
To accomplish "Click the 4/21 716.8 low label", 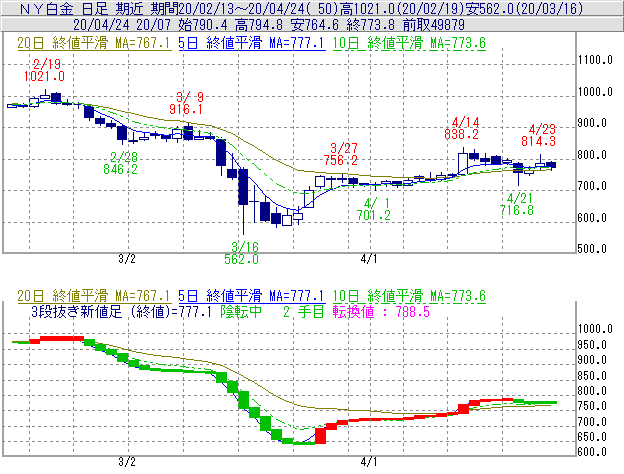I will pyautogui.click(x=517, y=204).
